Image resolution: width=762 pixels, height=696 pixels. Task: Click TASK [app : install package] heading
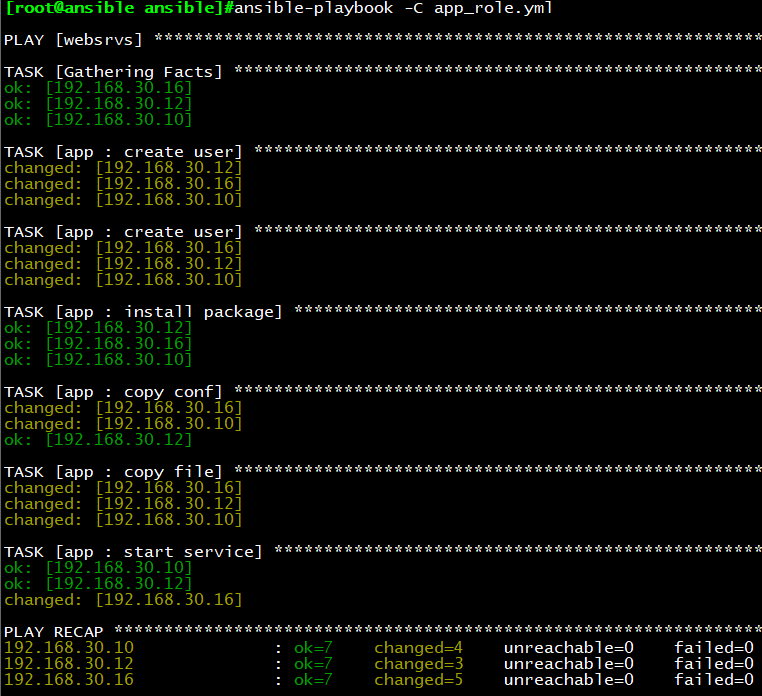(x=143, y=312)
